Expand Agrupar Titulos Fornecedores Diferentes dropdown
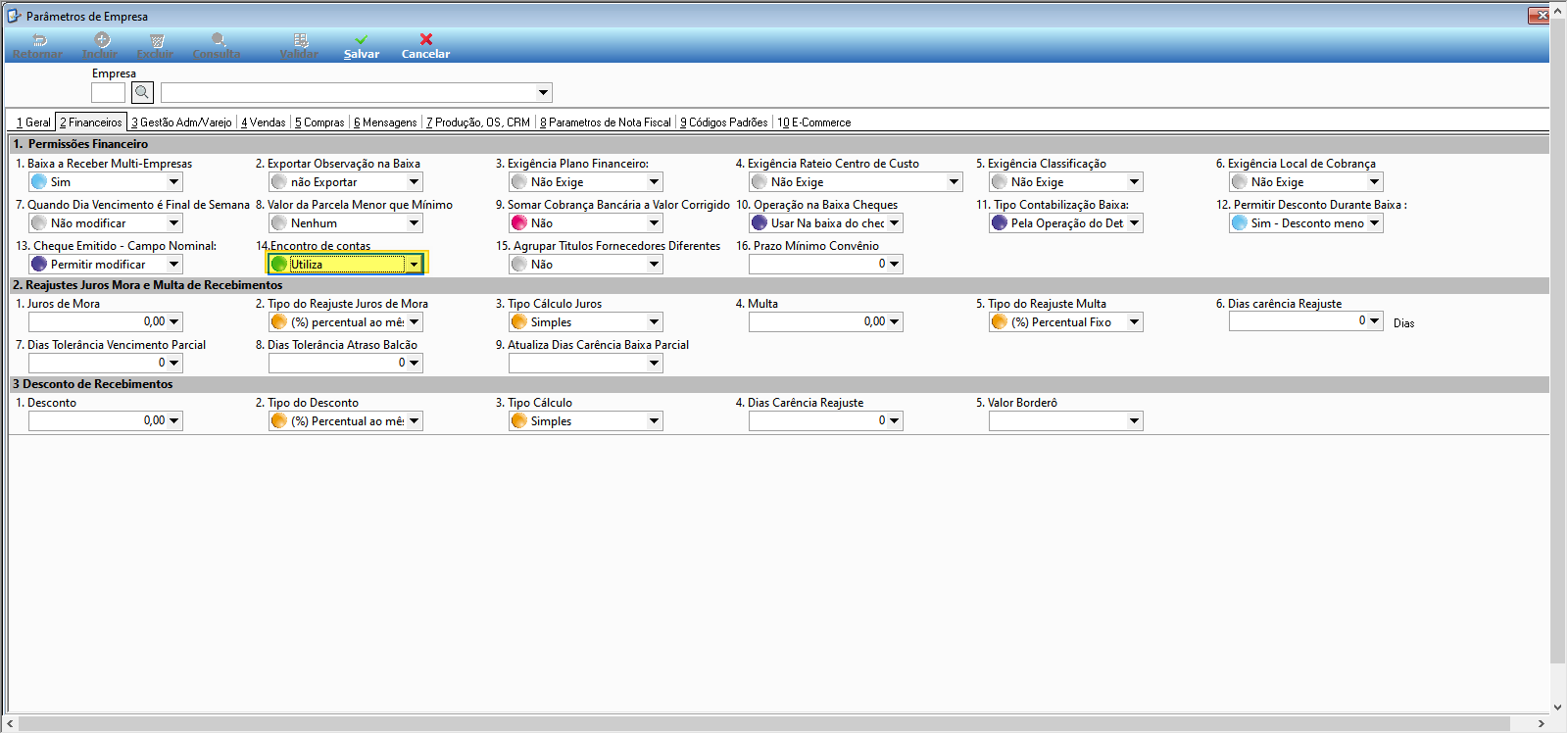This screenshot has width=1568, height=734. tap(655, 265)
